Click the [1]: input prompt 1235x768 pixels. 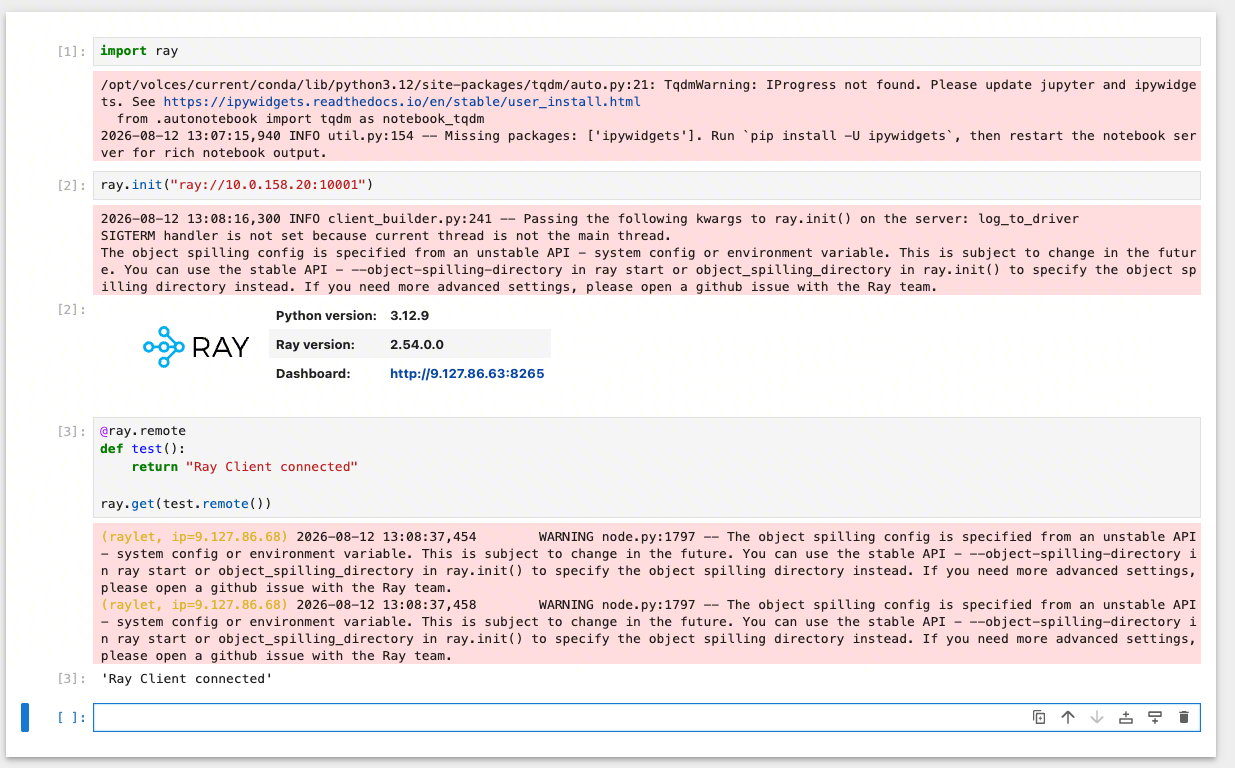pyautogui.click(x=72, y=51)
